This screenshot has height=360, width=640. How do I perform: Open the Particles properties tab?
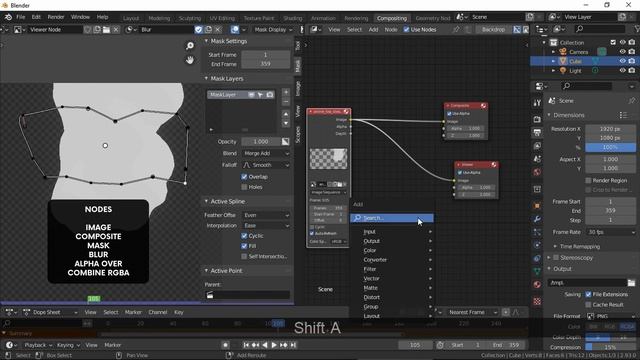click(537, 232)
